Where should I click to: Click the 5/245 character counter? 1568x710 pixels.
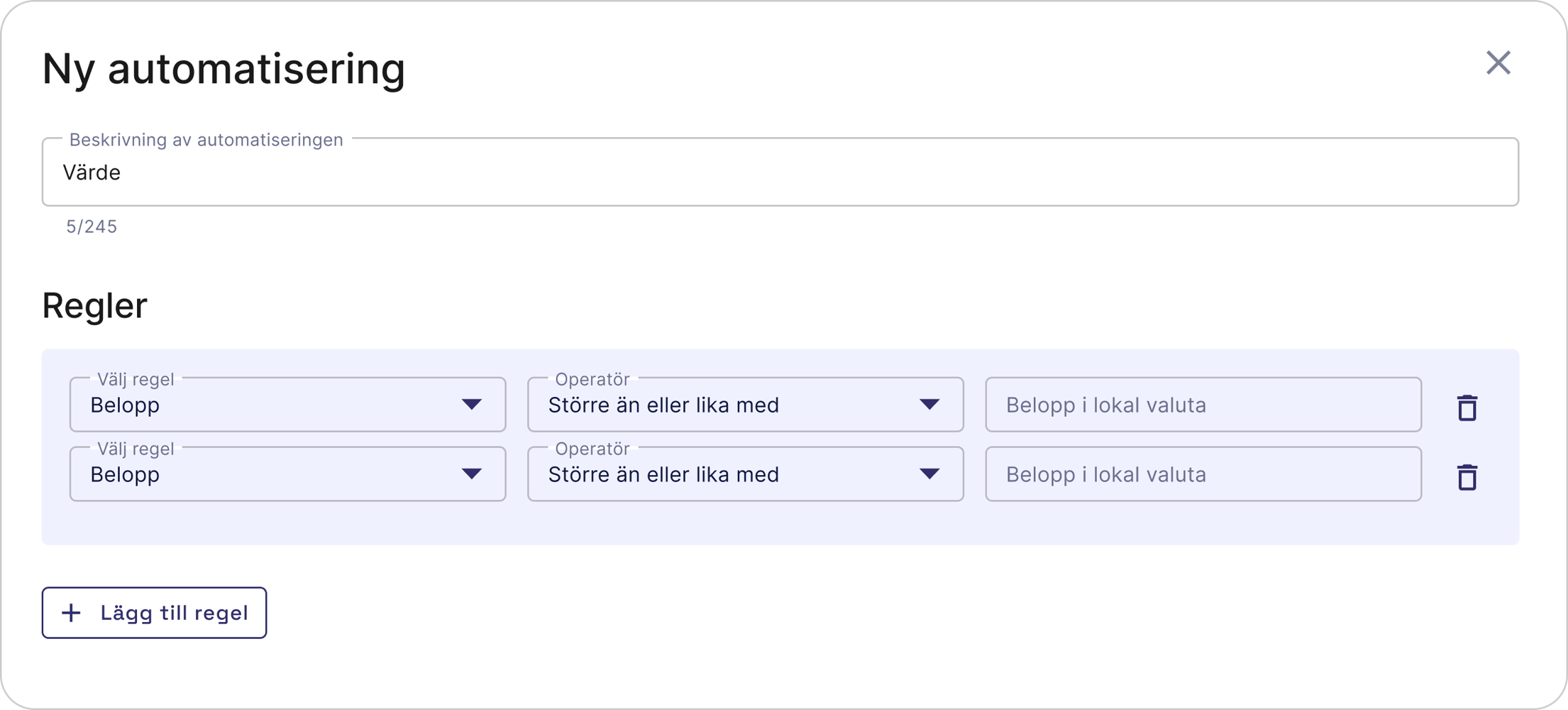(x=92, y=226)
